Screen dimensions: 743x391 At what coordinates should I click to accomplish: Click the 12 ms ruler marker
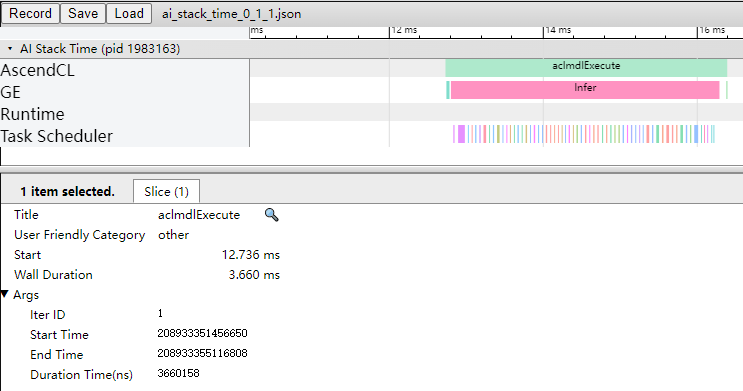pos(404,30)
